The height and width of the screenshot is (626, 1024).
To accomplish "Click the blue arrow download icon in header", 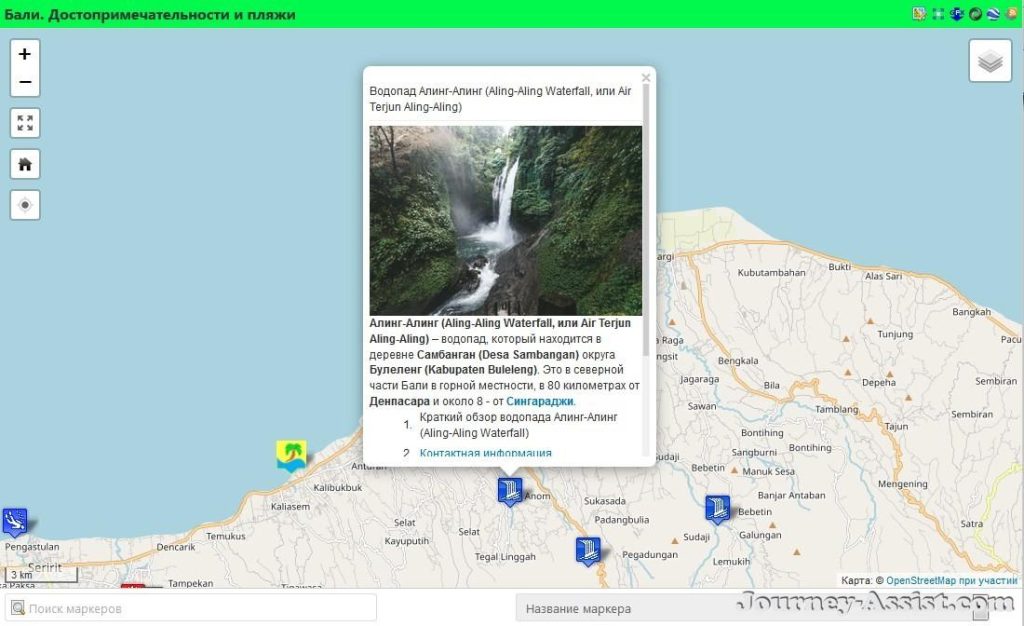I will [x=957, y=14].
